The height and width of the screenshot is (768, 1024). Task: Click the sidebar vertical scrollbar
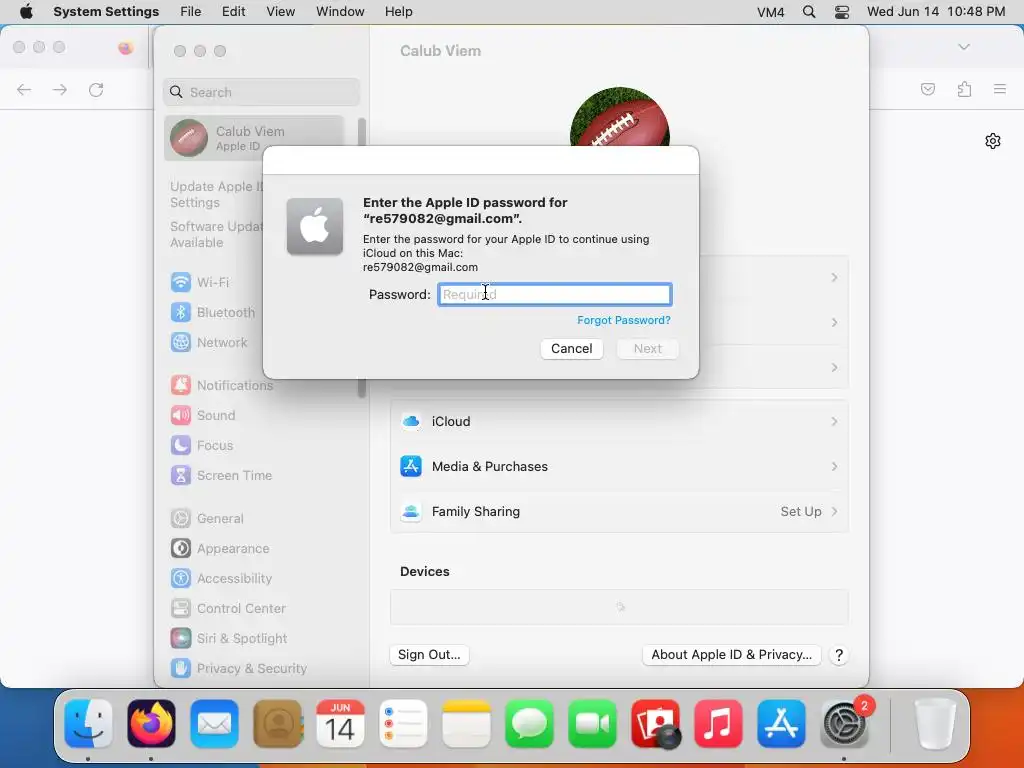[362, 258]
